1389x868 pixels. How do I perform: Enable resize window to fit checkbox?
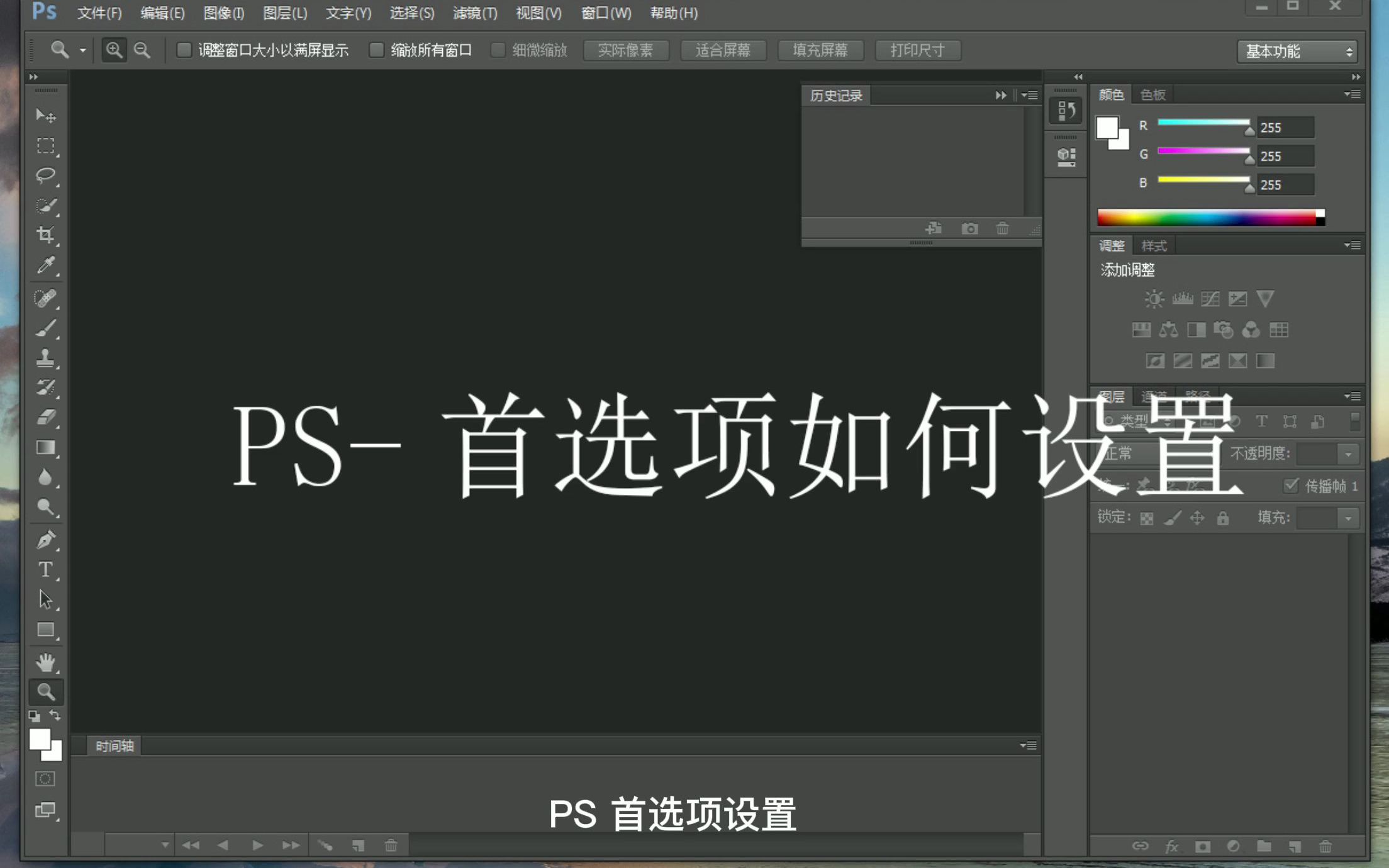184,50
